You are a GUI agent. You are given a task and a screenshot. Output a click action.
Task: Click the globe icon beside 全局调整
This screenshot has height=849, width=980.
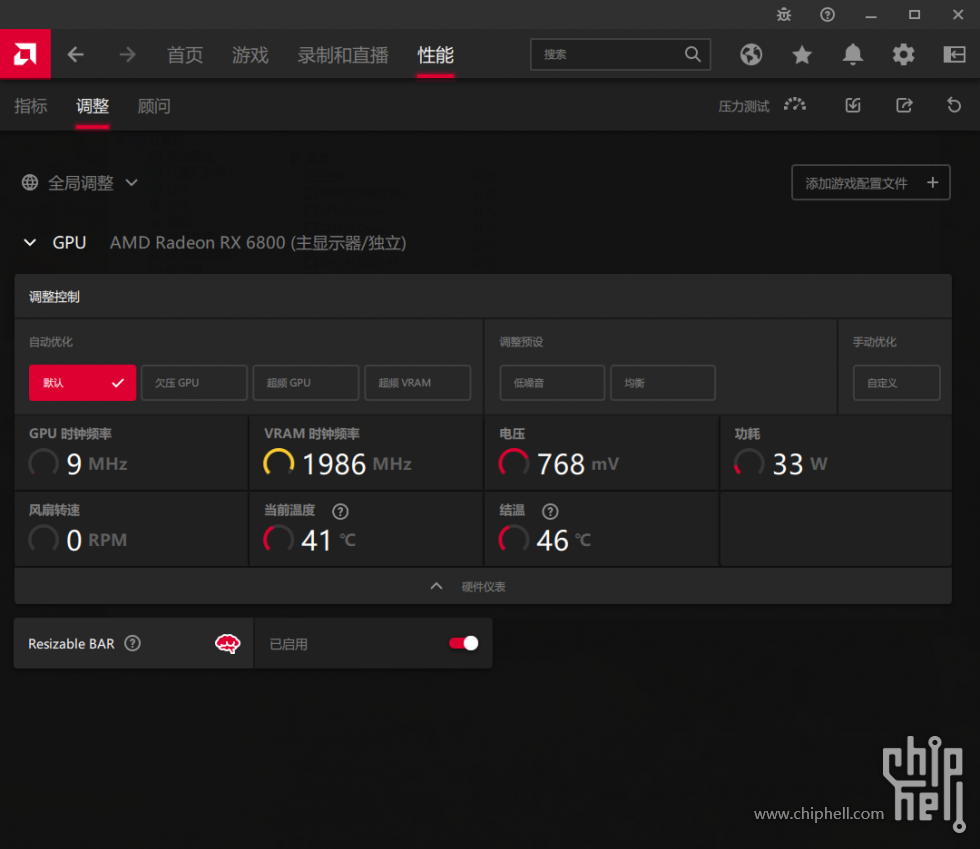point(30,183)
